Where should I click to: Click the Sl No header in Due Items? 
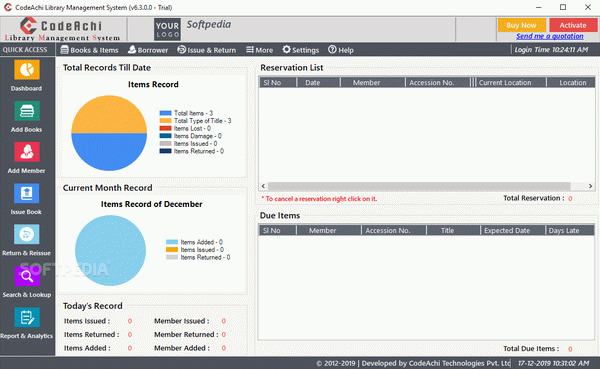click(278, 230)
